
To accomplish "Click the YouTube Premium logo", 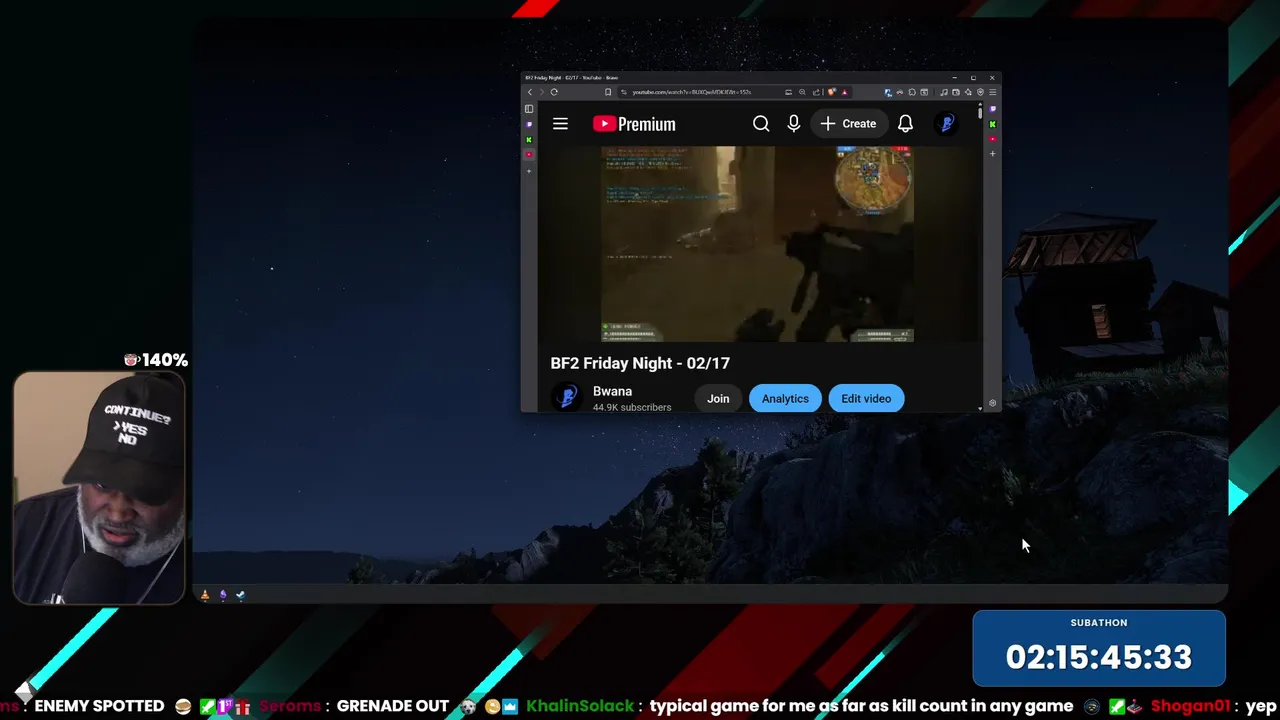I will click(634, 124).
